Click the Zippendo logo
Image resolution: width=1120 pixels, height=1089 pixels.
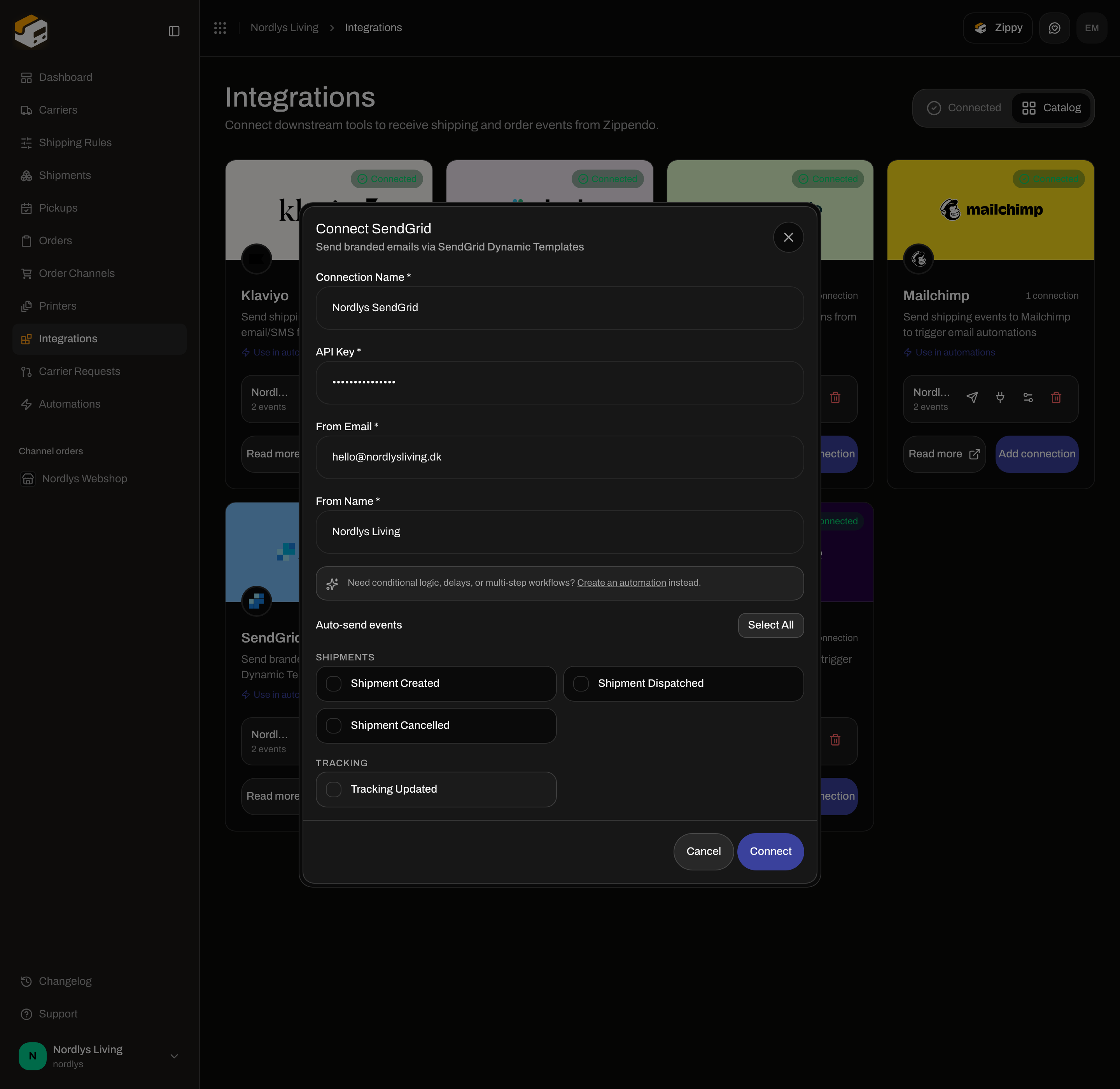coord(31,31)
